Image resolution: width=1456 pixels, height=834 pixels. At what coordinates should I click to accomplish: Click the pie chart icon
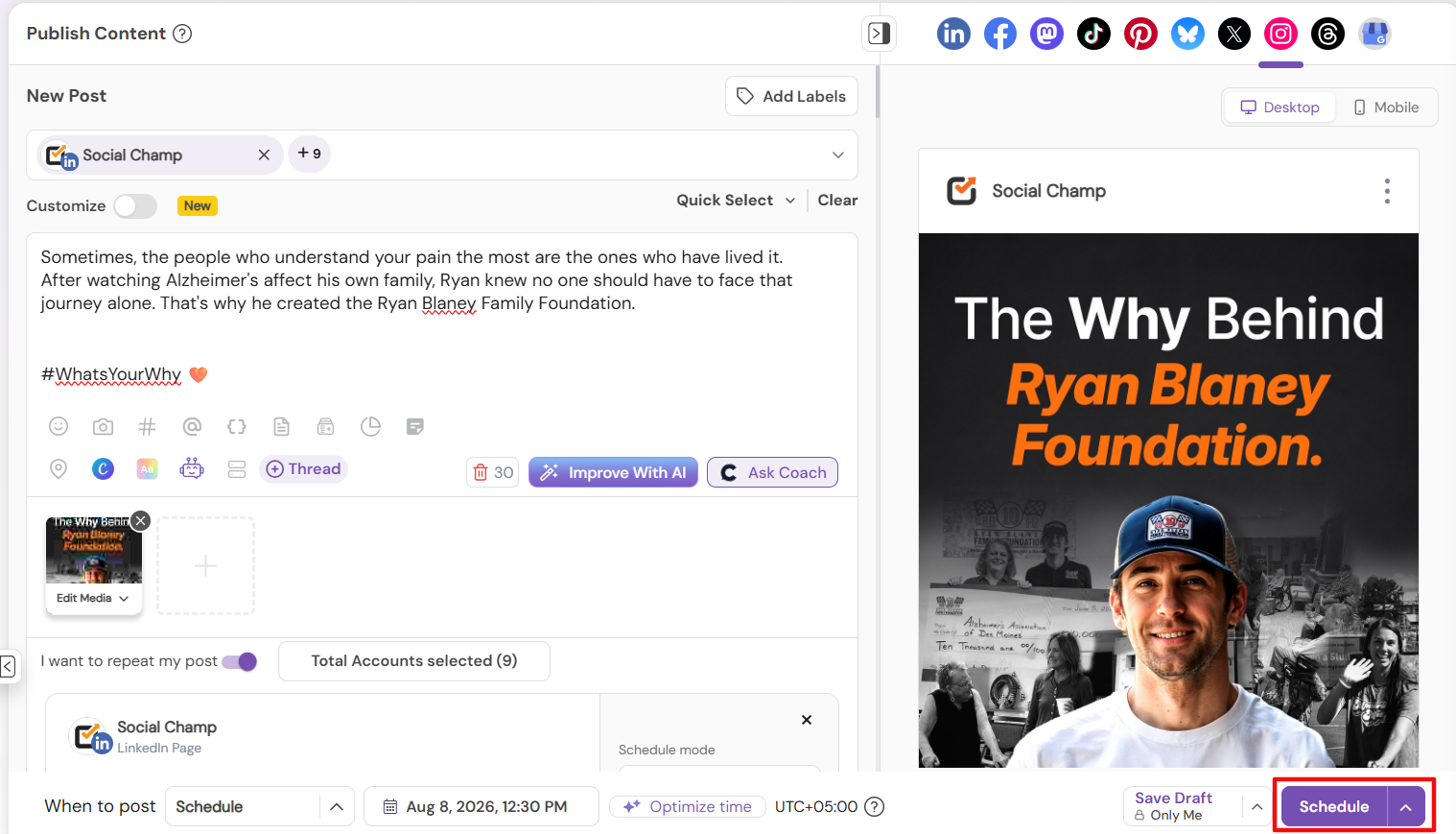370,426
